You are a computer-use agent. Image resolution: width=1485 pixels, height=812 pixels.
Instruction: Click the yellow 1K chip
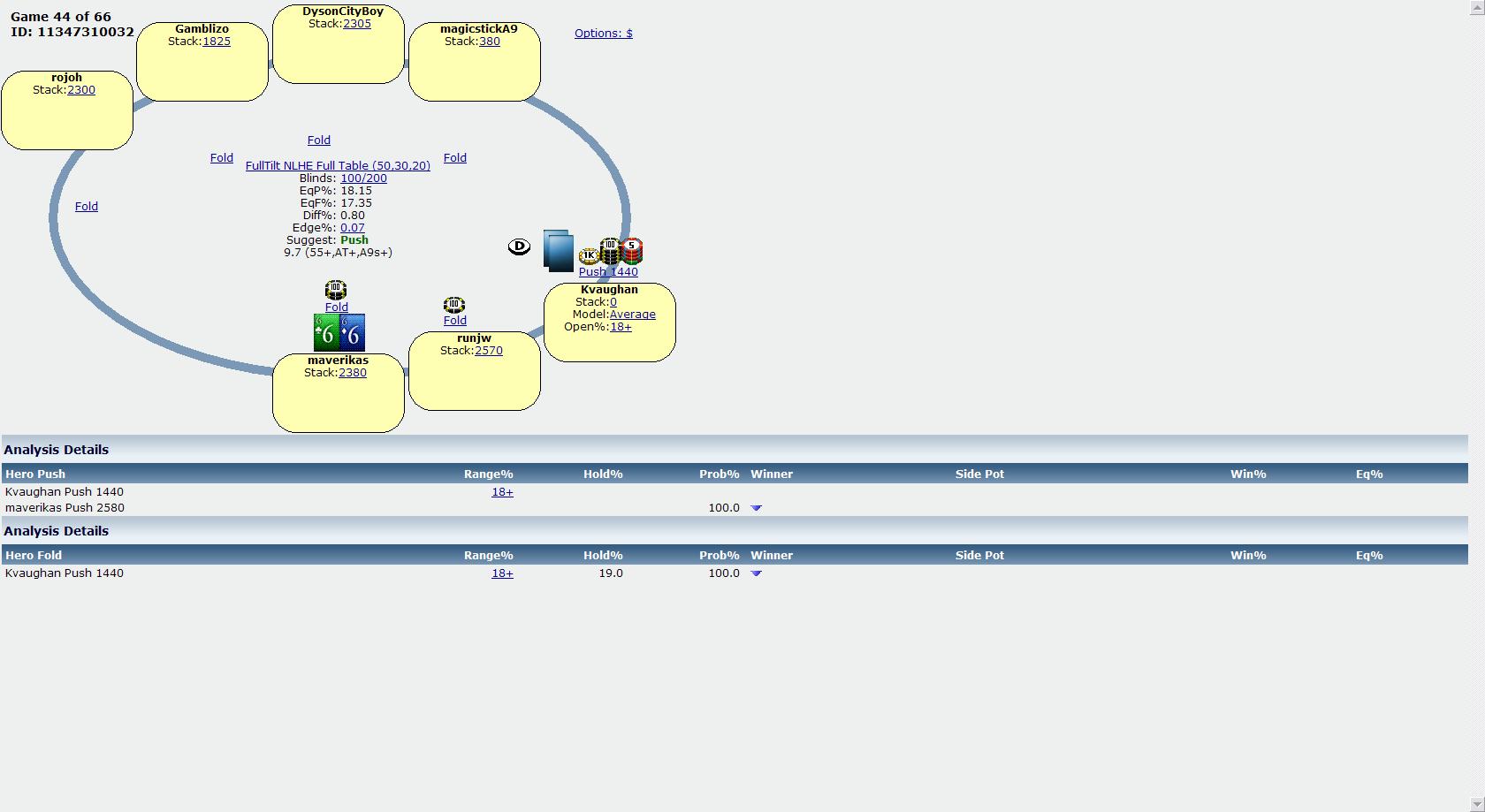(x=589, y=256)
